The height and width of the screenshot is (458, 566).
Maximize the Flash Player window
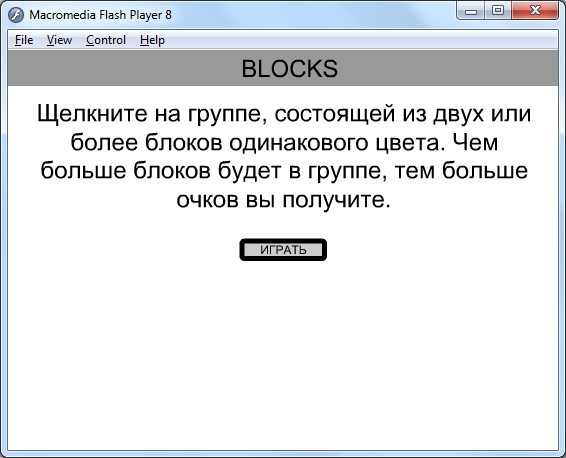point(498,11)
